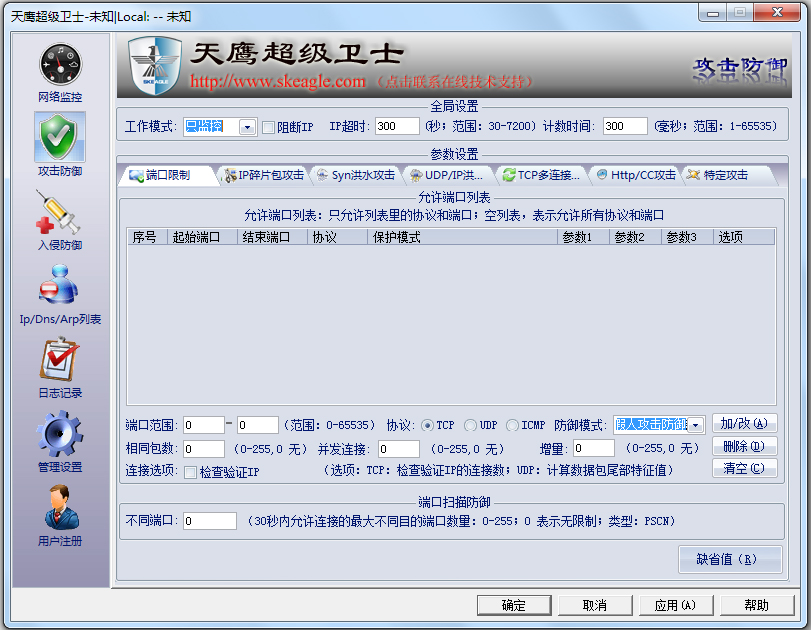
Task: Click the 端口限制 tab icon
Action: (137, 175)
